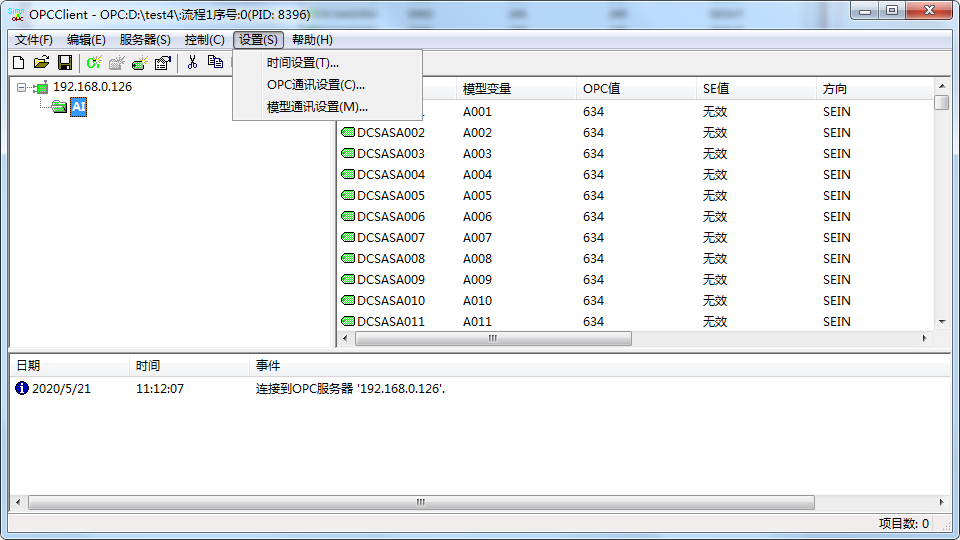960x540 pixels.
Task: Click the New file toolbar icon
Action: 18,62
